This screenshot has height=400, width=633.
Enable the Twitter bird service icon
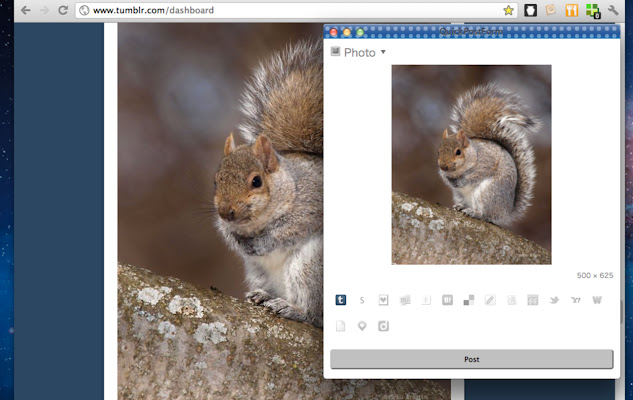point(554,300)
